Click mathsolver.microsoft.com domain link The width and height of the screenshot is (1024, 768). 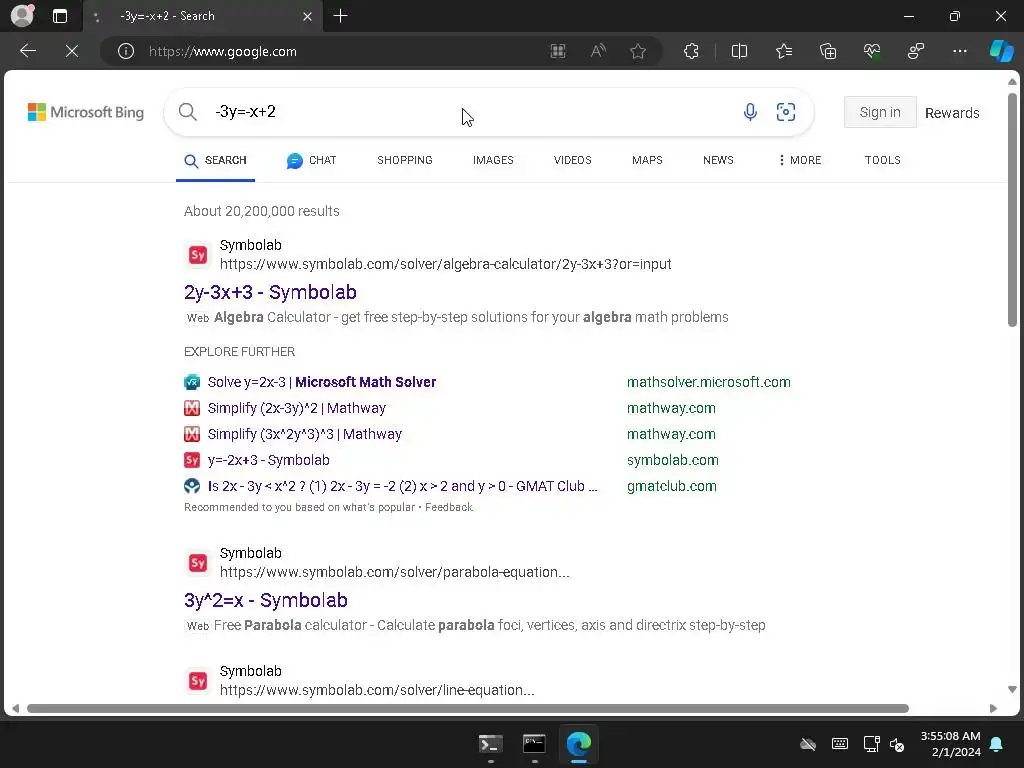[709, 383]
